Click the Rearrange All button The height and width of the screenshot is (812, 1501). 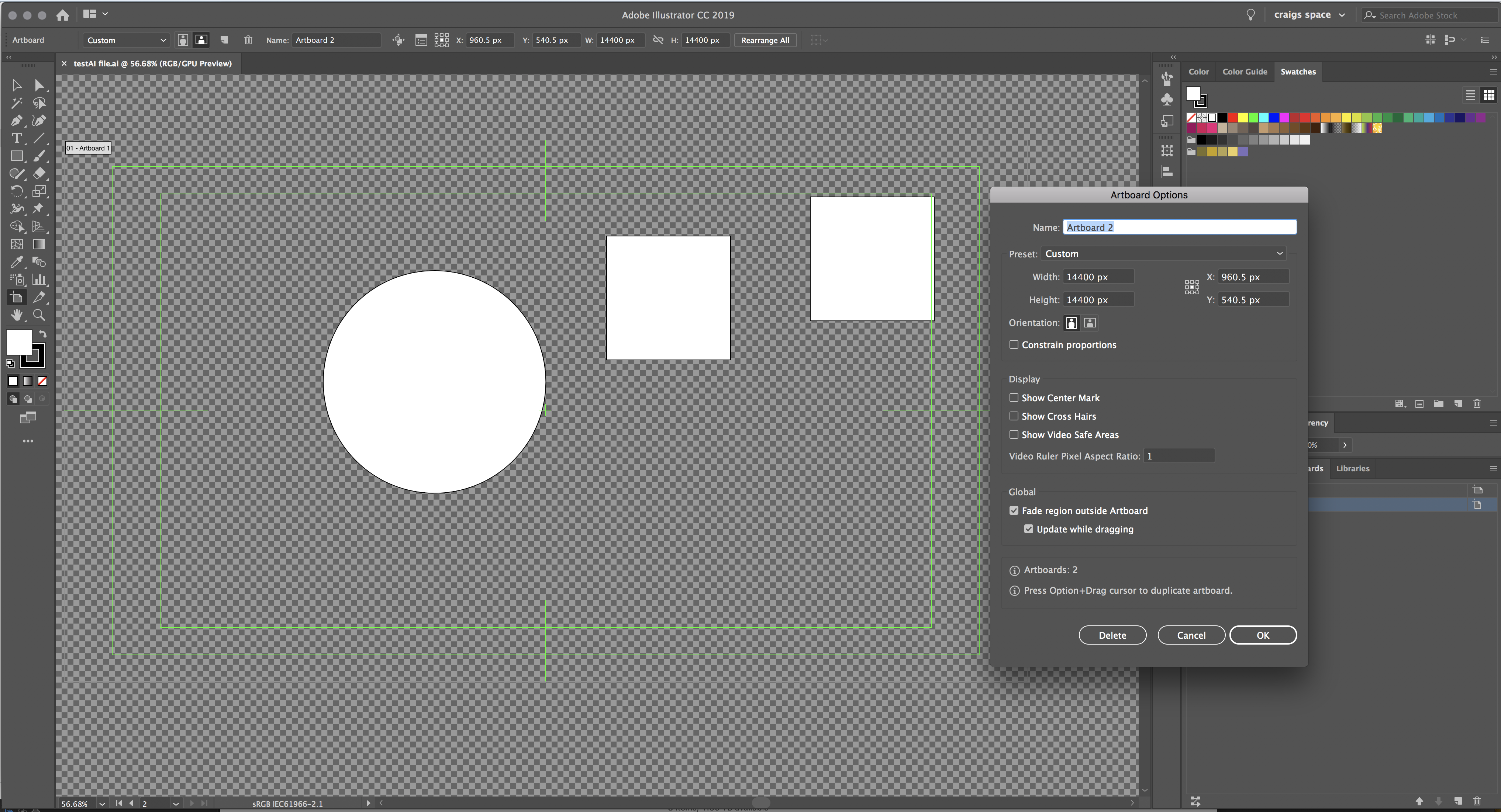coord(765,40)
